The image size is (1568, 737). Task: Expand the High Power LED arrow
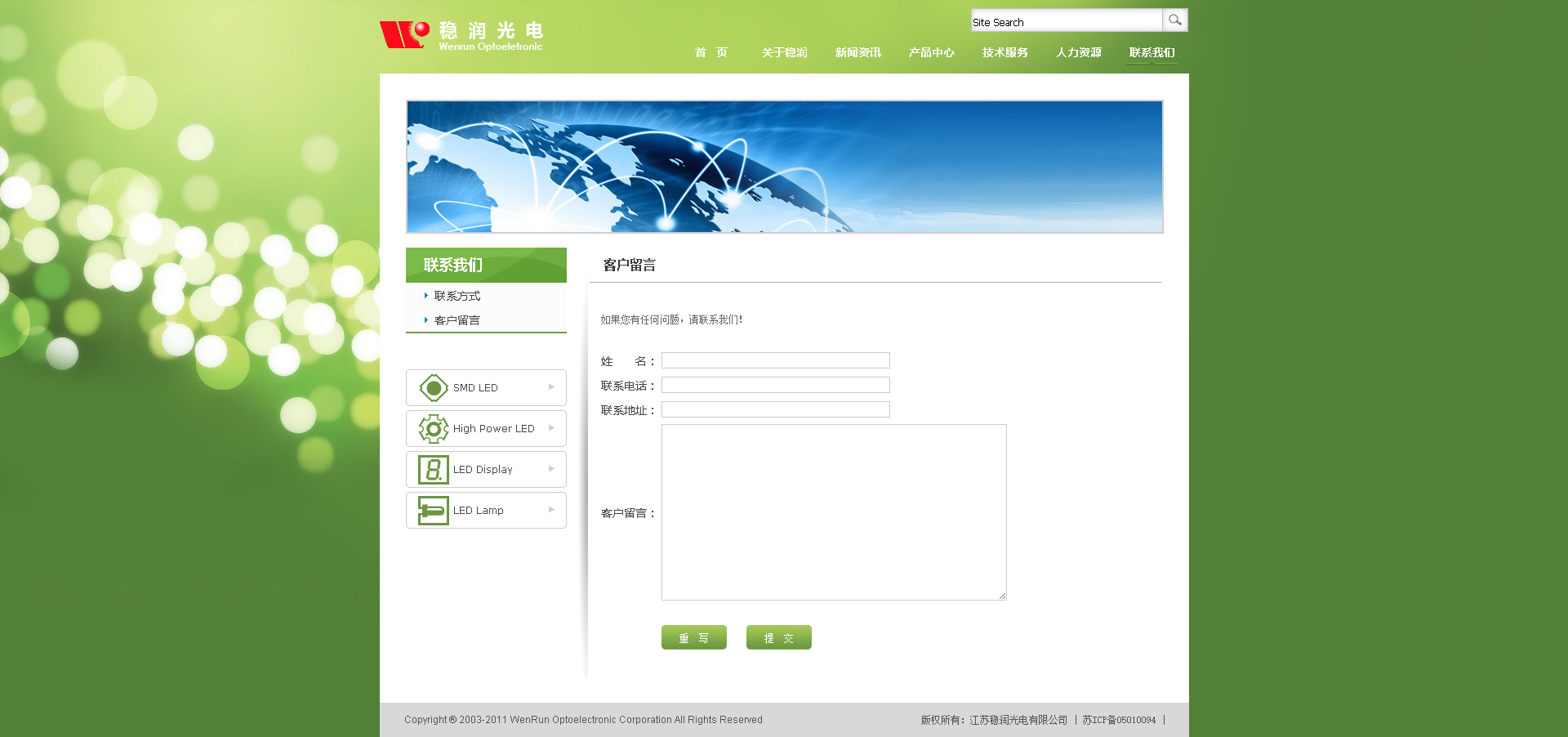[x=551, y=428]
